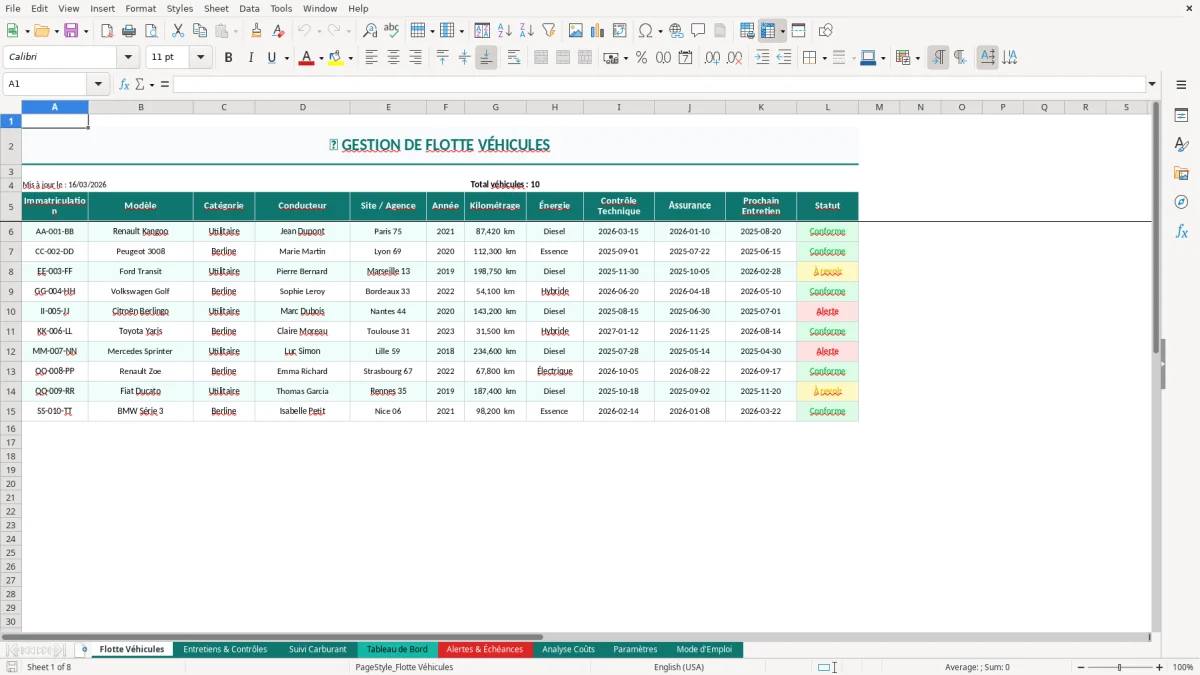Toggle Center Horizontally alignment

coord(393,58)
